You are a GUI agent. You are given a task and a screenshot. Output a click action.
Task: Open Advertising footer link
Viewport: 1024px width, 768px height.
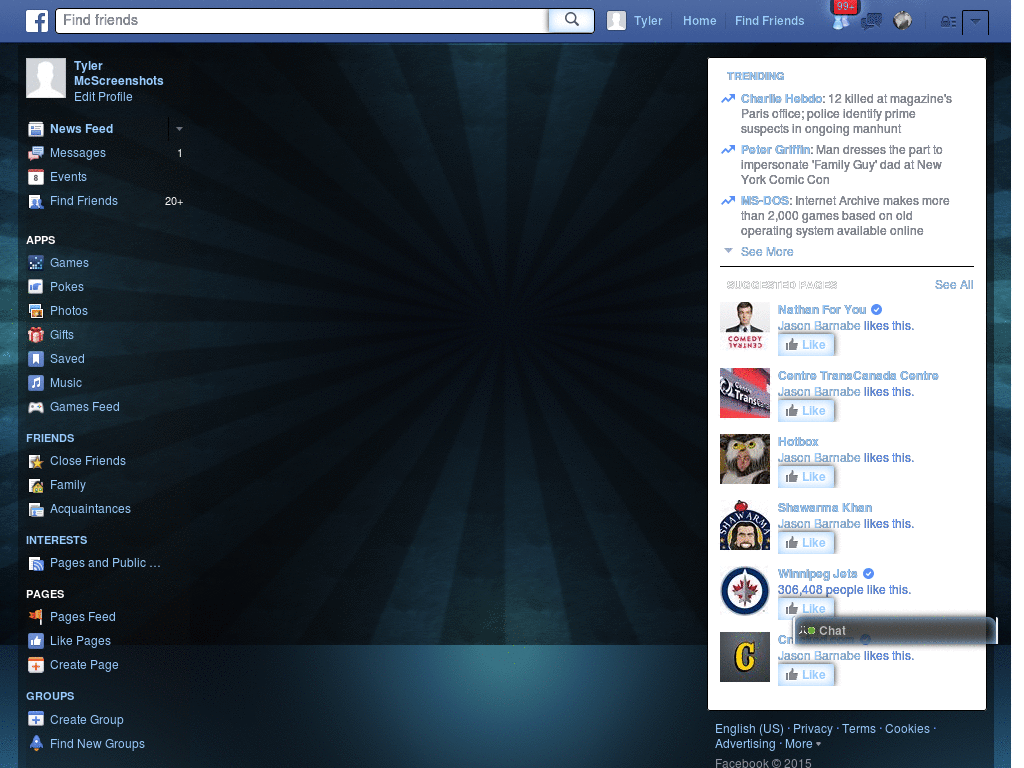[x=745, y=744]
